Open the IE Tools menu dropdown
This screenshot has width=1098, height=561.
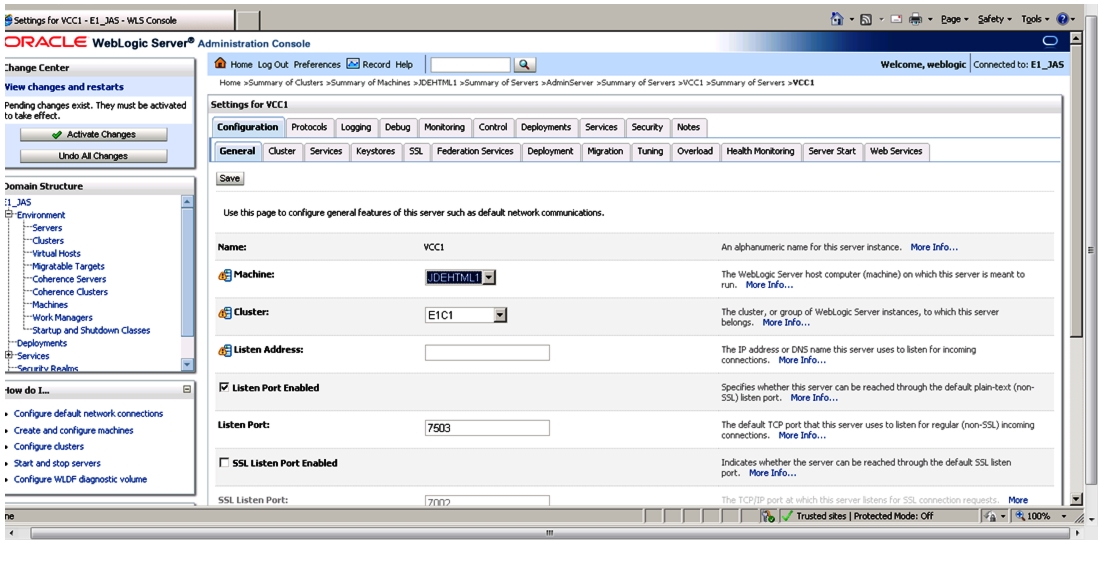point(1035,20)
